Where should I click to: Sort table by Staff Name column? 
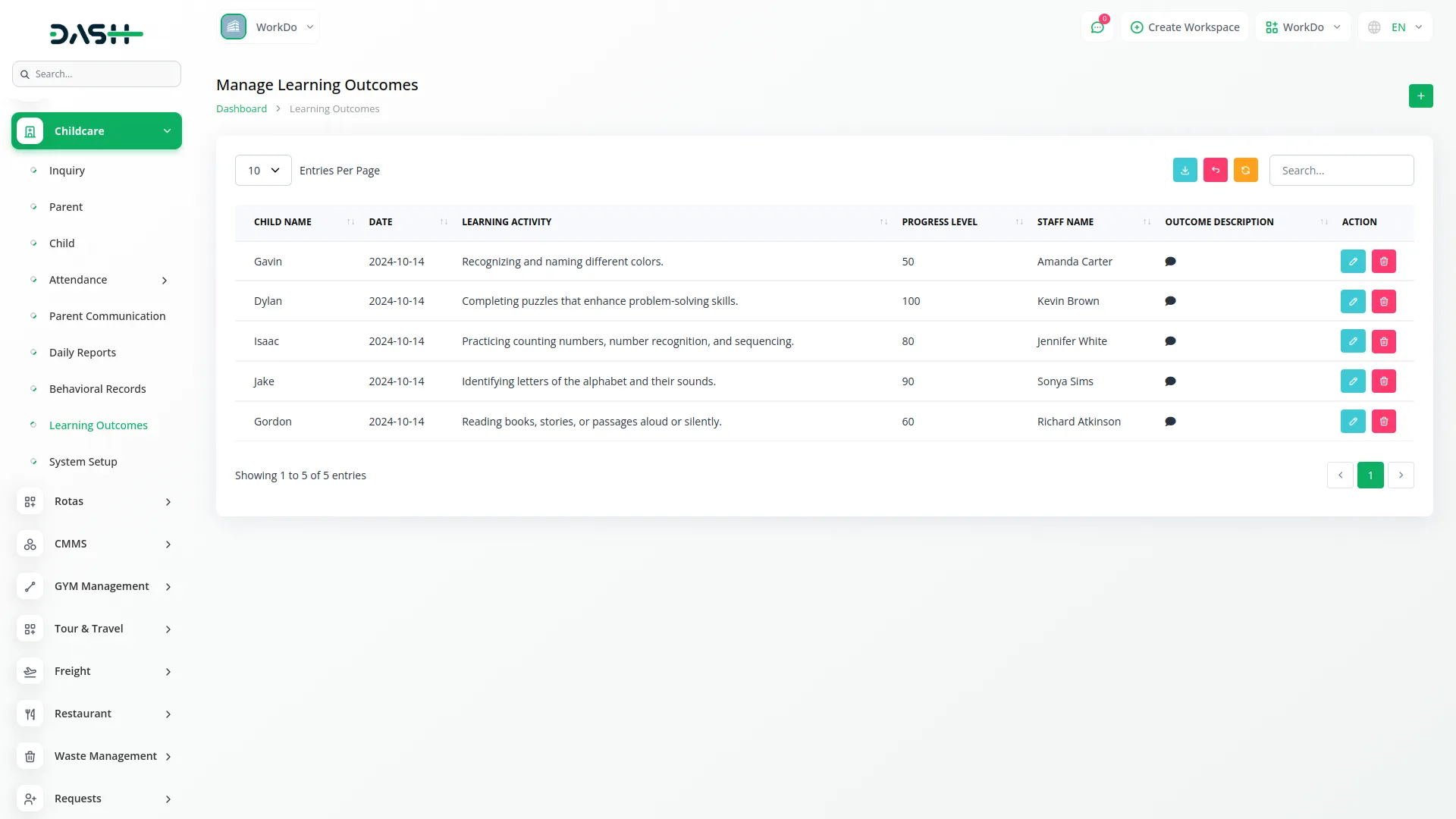[x=1065, y=222]
